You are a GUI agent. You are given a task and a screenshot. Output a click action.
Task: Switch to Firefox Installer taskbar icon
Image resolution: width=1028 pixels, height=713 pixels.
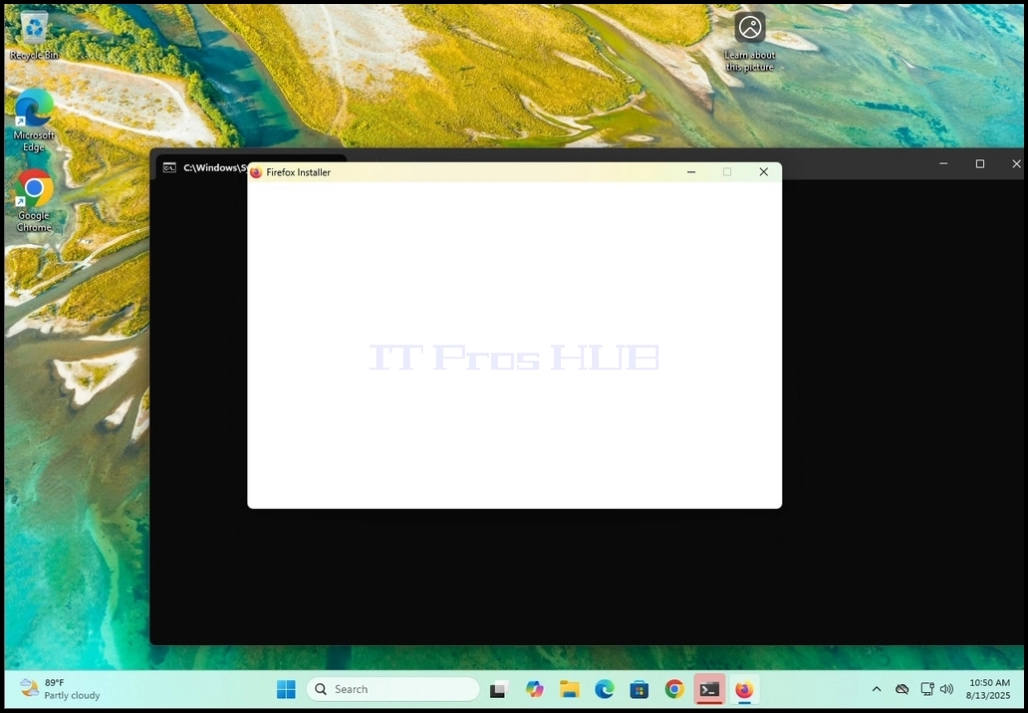pyautogui.click(x=744, y=689)
